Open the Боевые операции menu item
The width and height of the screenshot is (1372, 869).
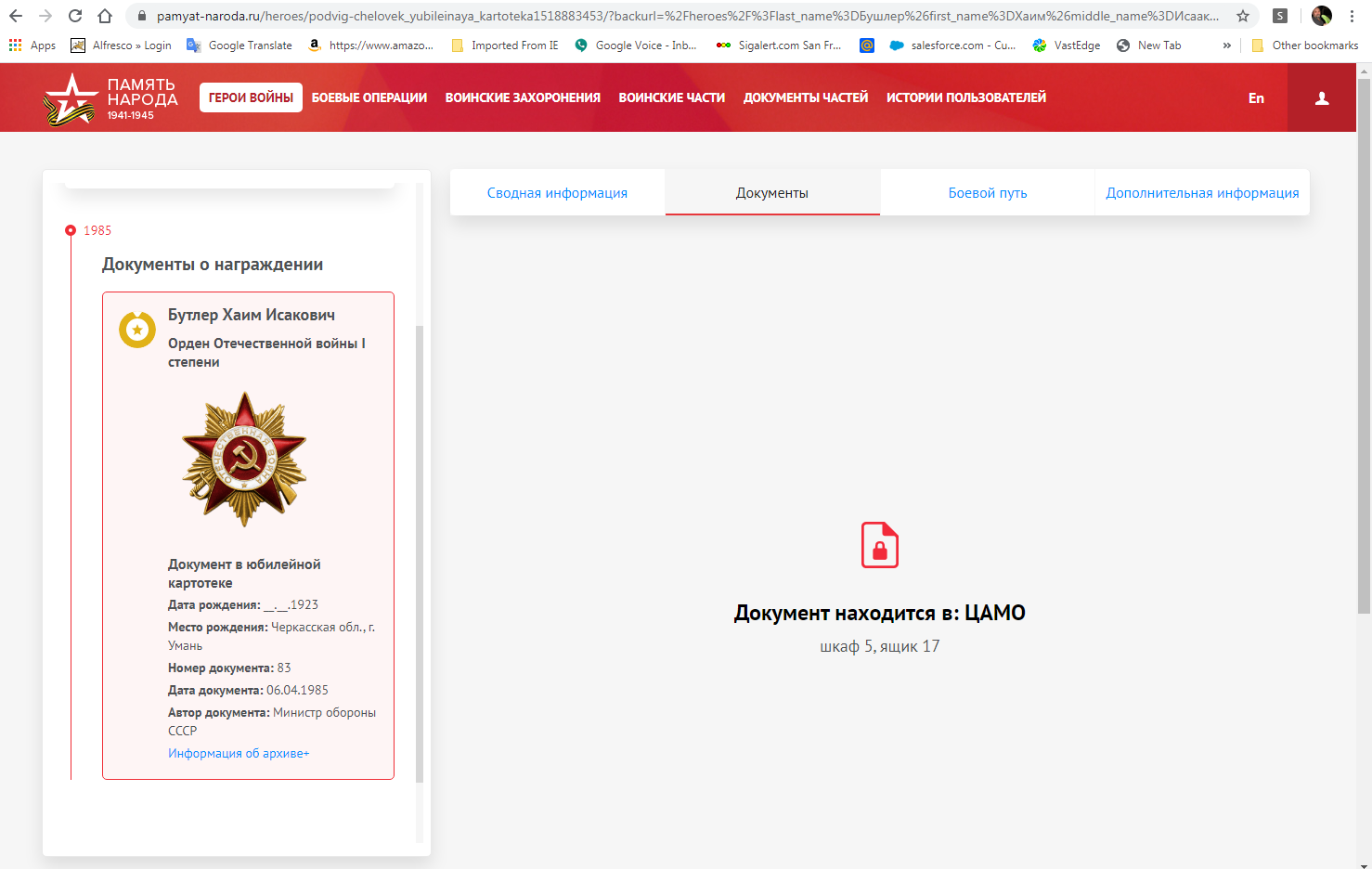click(369, 97)
